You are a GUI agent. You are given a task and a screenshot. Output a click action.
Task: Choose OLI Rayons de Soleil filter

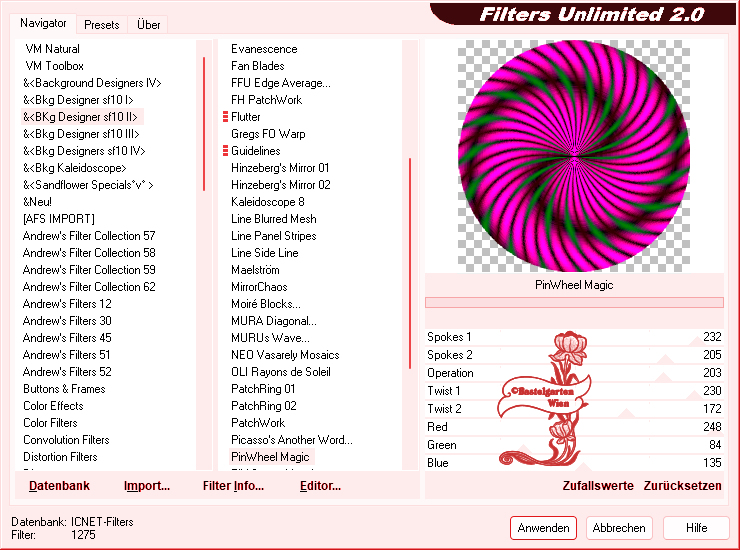281,372
